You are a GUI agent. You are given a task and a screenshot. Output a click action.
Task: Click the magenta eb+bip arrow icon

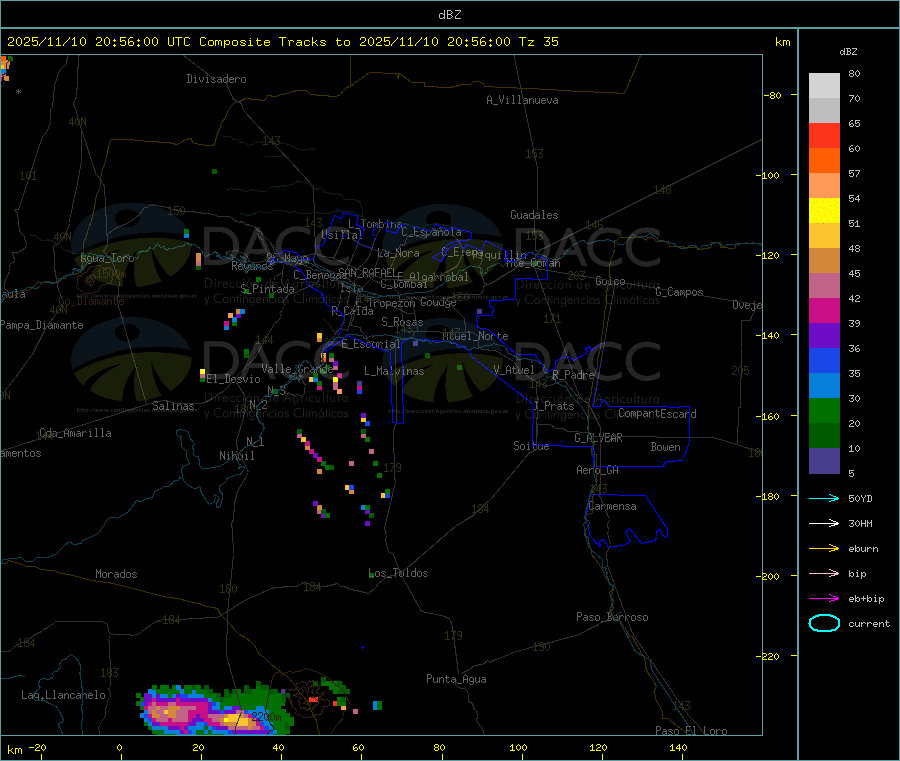pos(824,598)
